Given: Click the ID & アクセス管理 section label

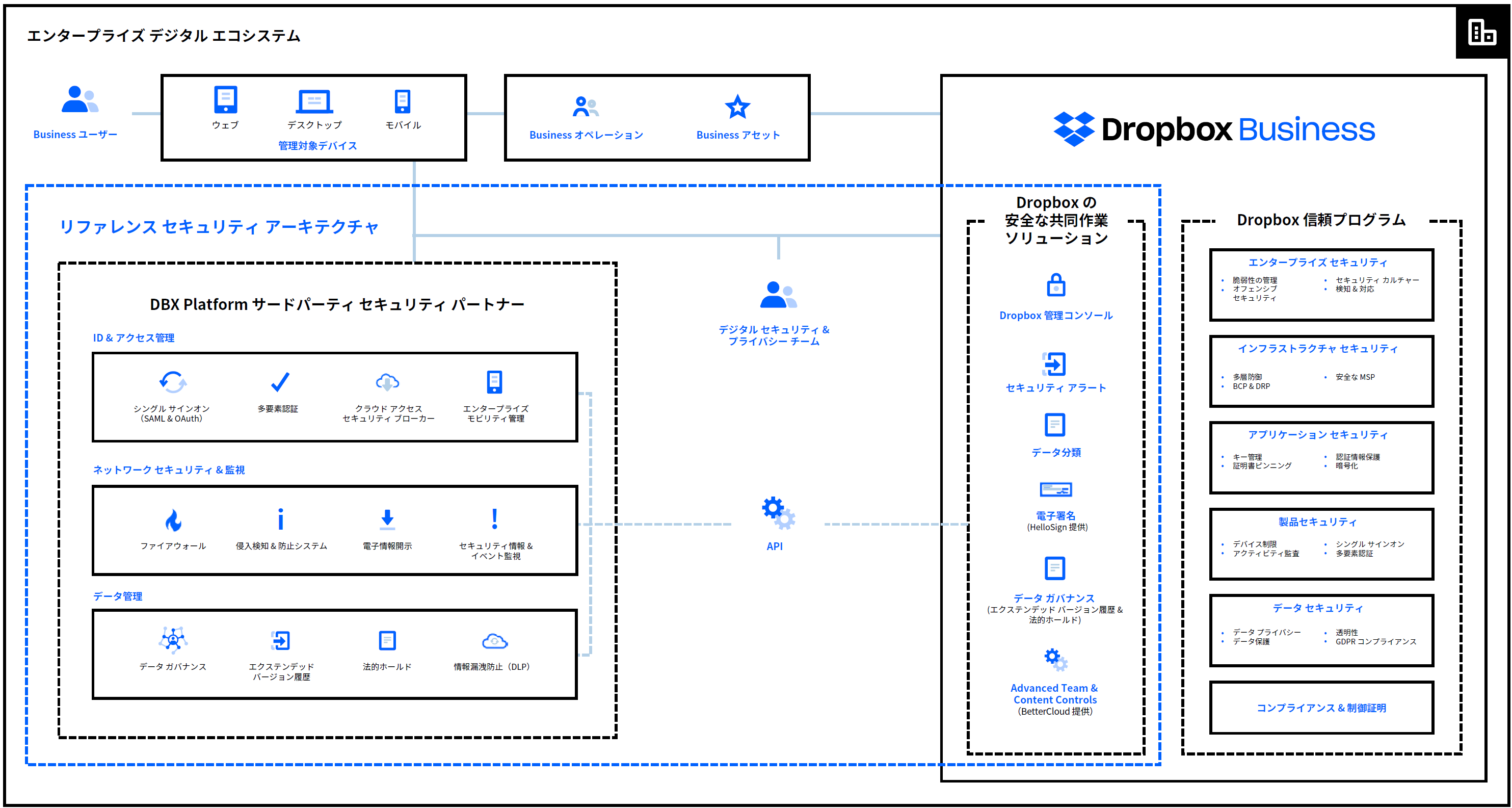Looking at the screenshot, I should (x=133, y=337).
